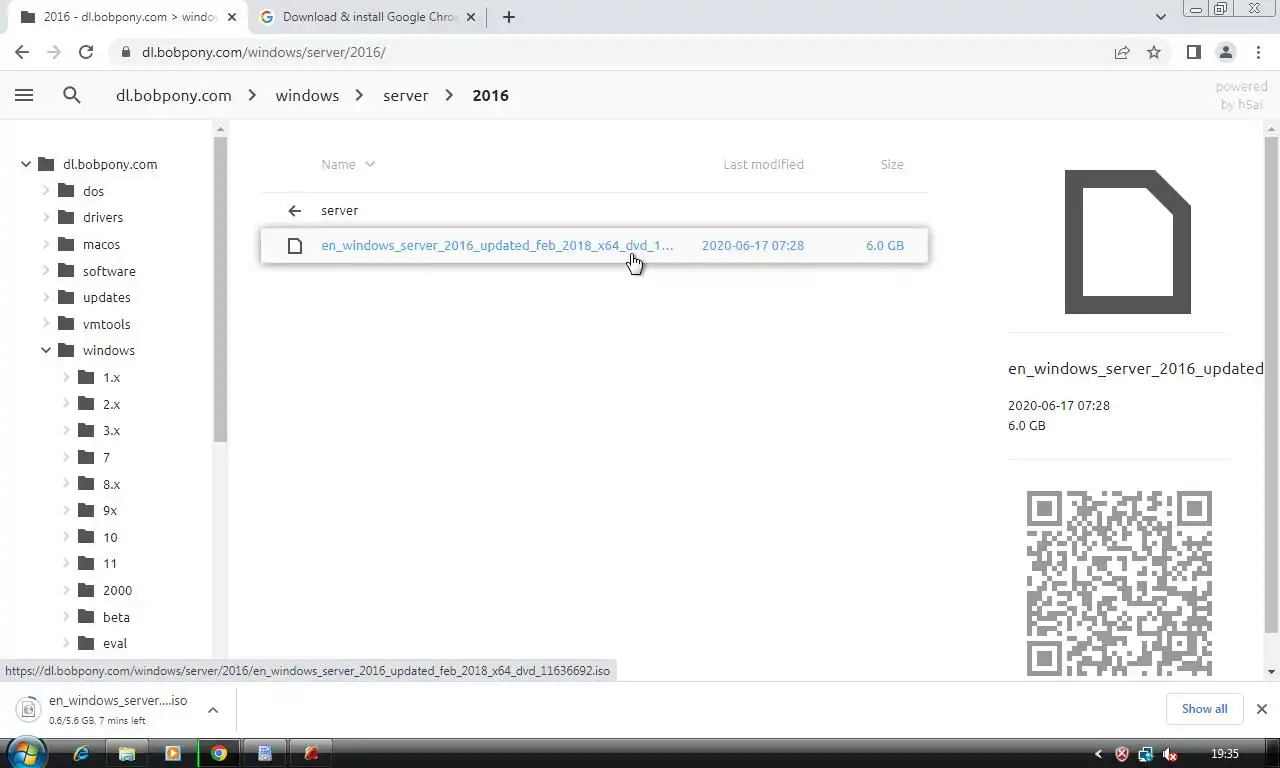
Task: Select the beta folder in tree
Action: 116,617
